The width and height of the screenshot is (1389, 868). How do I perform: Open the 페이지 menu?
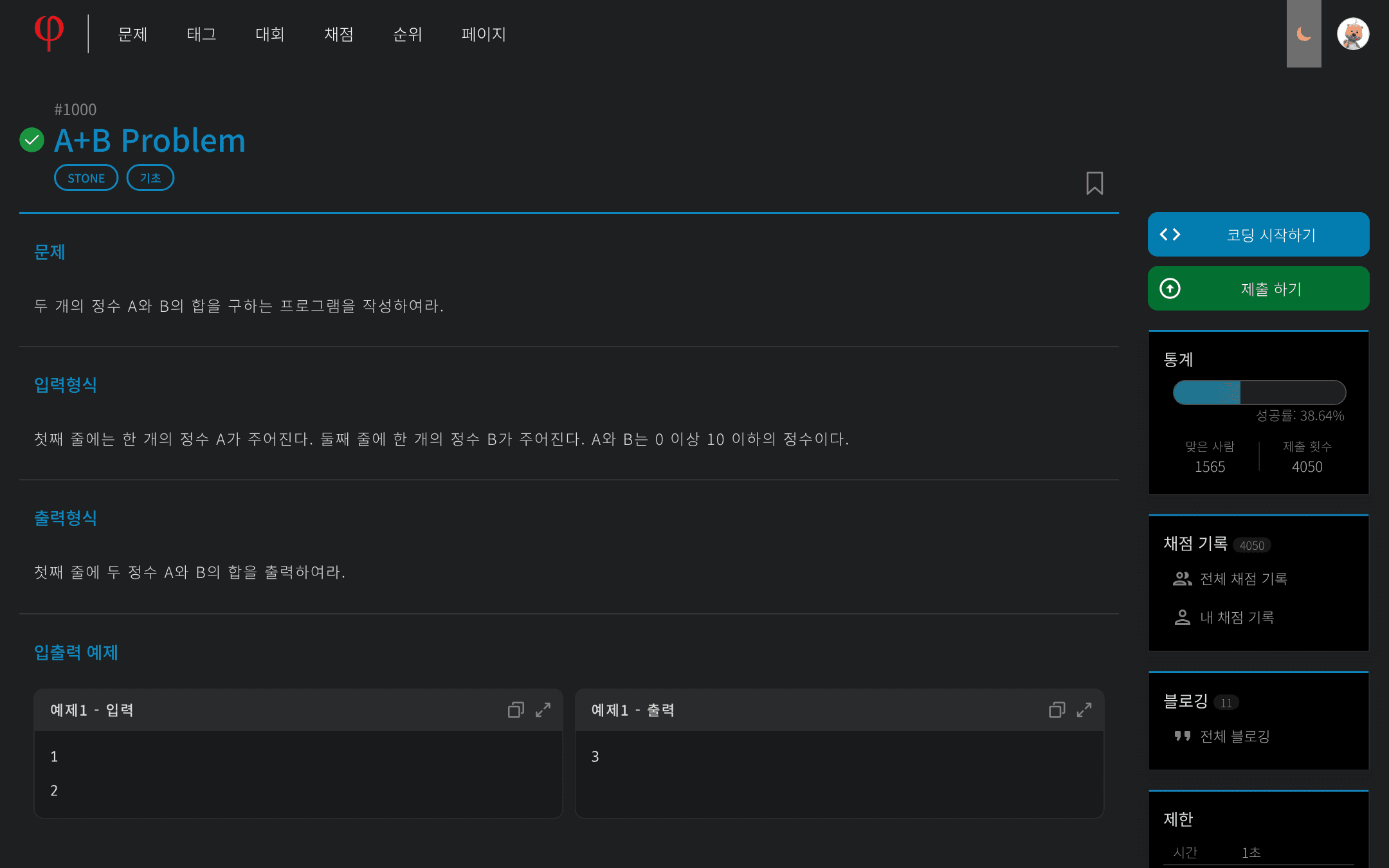pos(484,34)
